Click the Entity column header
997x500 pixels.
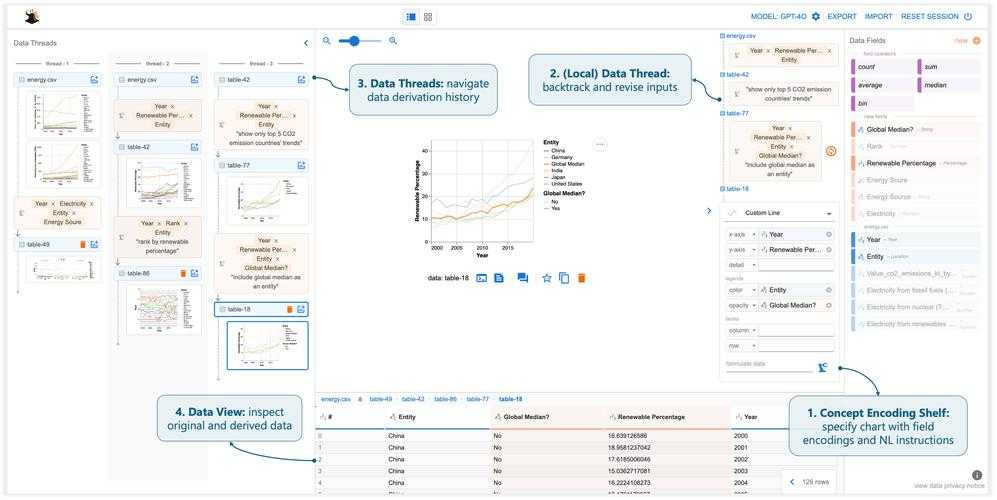click(x=436, y=417)
